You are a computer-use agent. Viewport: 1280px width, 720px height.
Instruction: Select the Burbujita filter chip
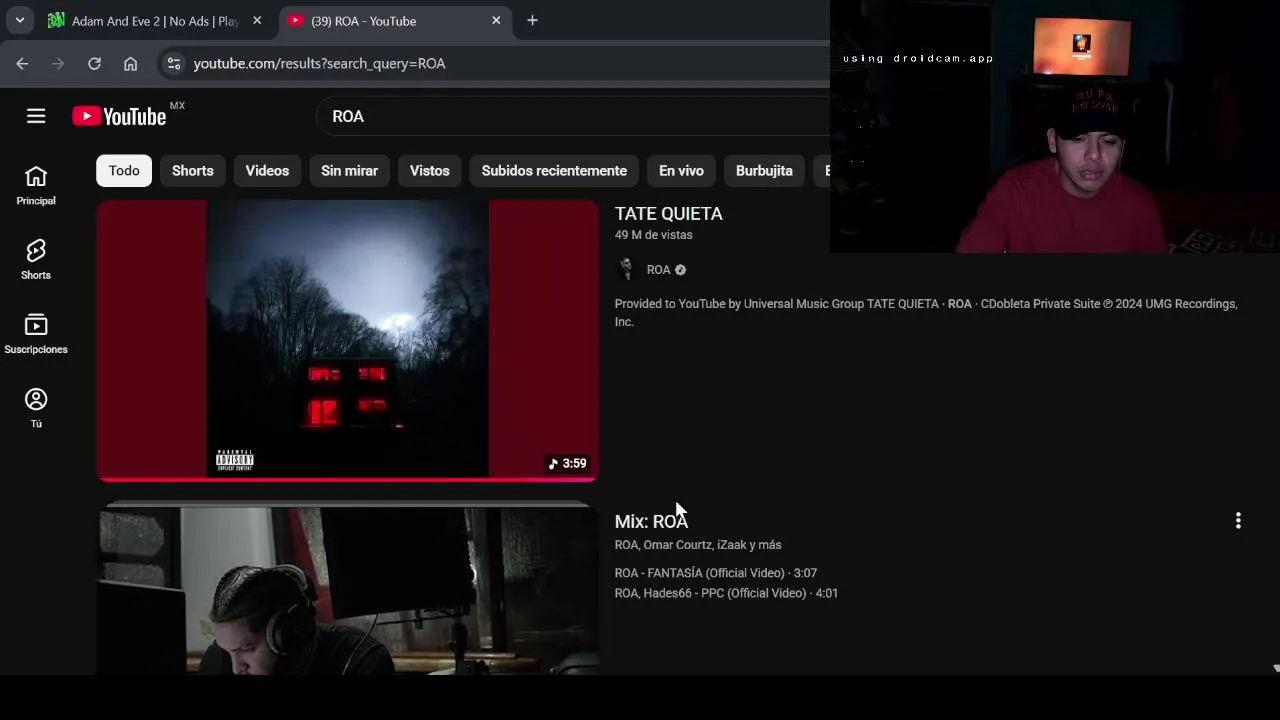click(764, 170)
